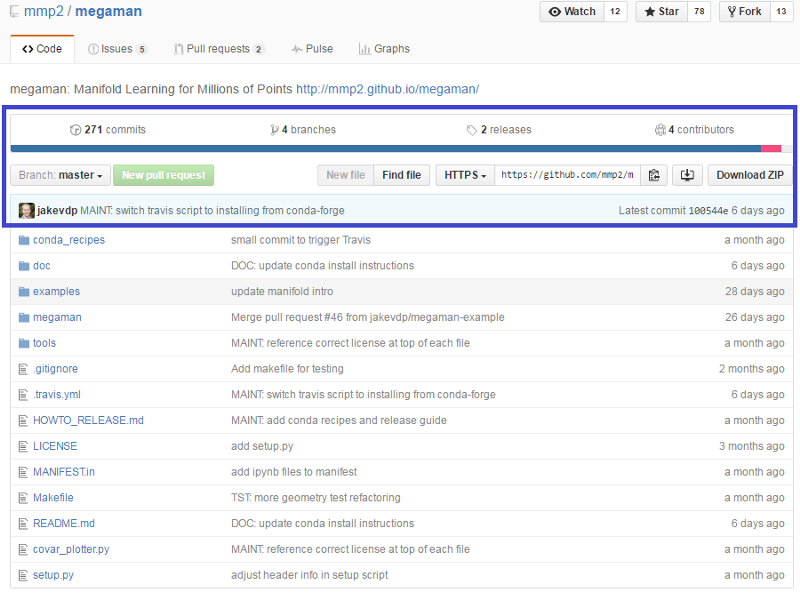The image size is (800, 595).
Task: Click the covar_plotter.py file icon
Action: [x=23, y=549]
